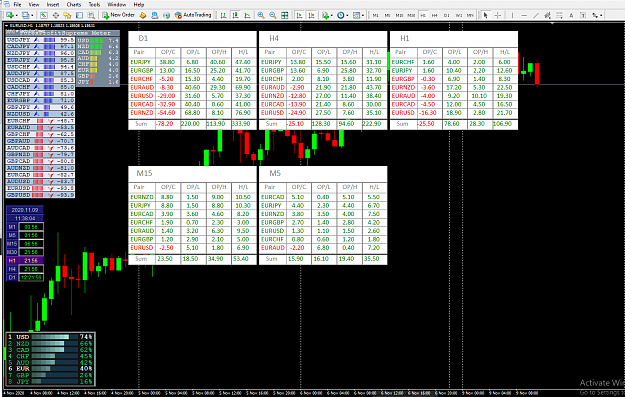Screen dimensions: 625x397
Task: Select the Text Label tool
Action: (583, 15)
